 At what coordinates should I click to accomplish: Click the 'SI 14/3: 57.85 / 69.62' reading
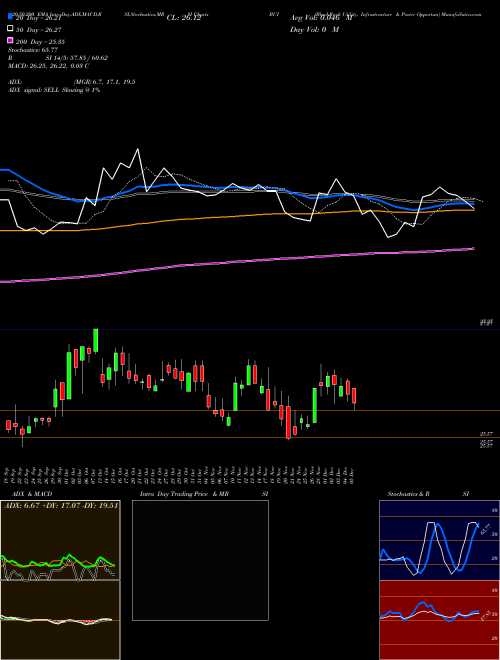(77, 58)
